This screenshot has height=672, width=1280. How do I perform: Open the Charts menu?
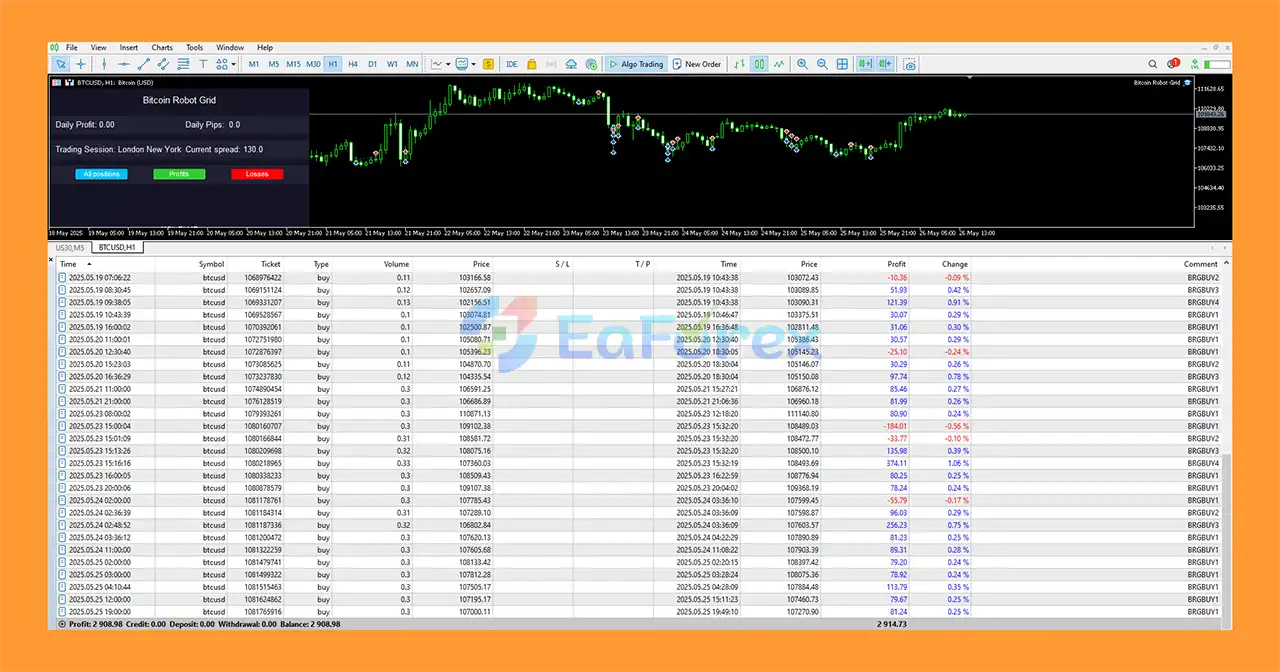[162, 47]
